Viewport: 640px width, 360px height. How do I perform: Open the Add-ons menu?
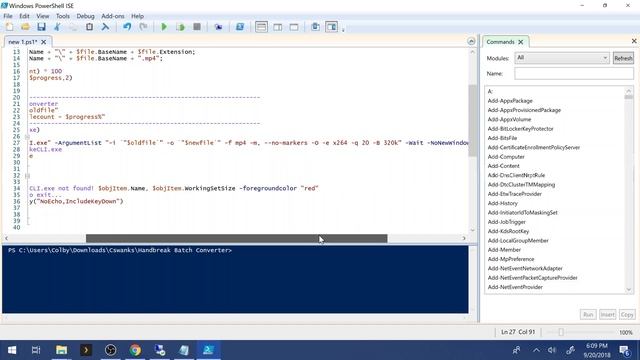[x=113, y=16]
